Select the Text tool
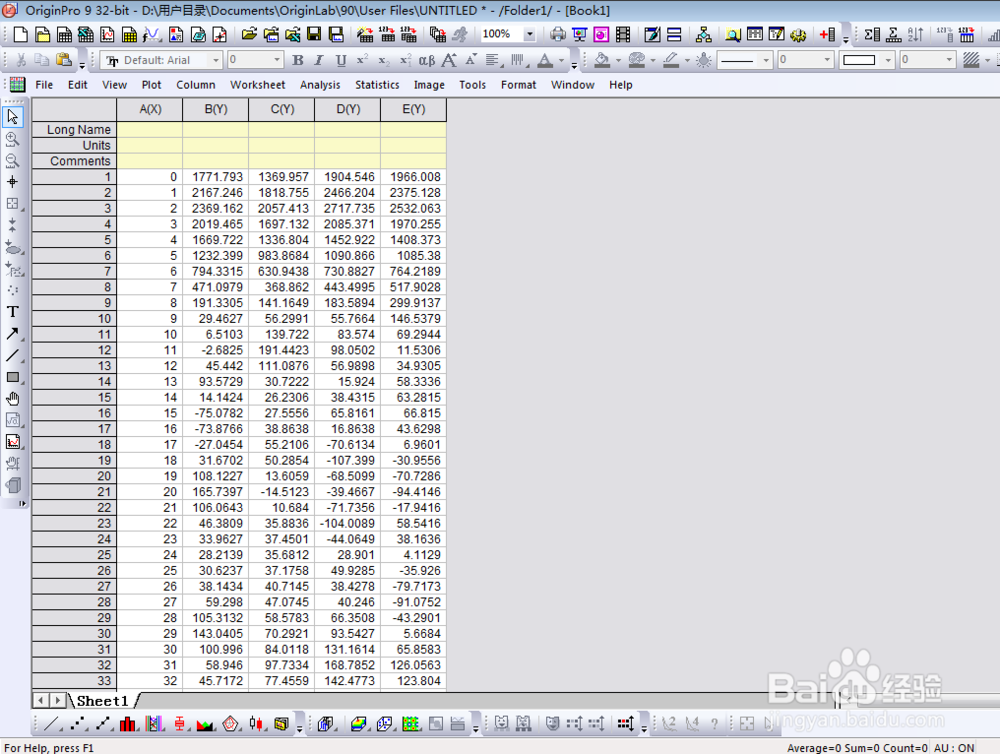1000x754 pixels. 13,312
